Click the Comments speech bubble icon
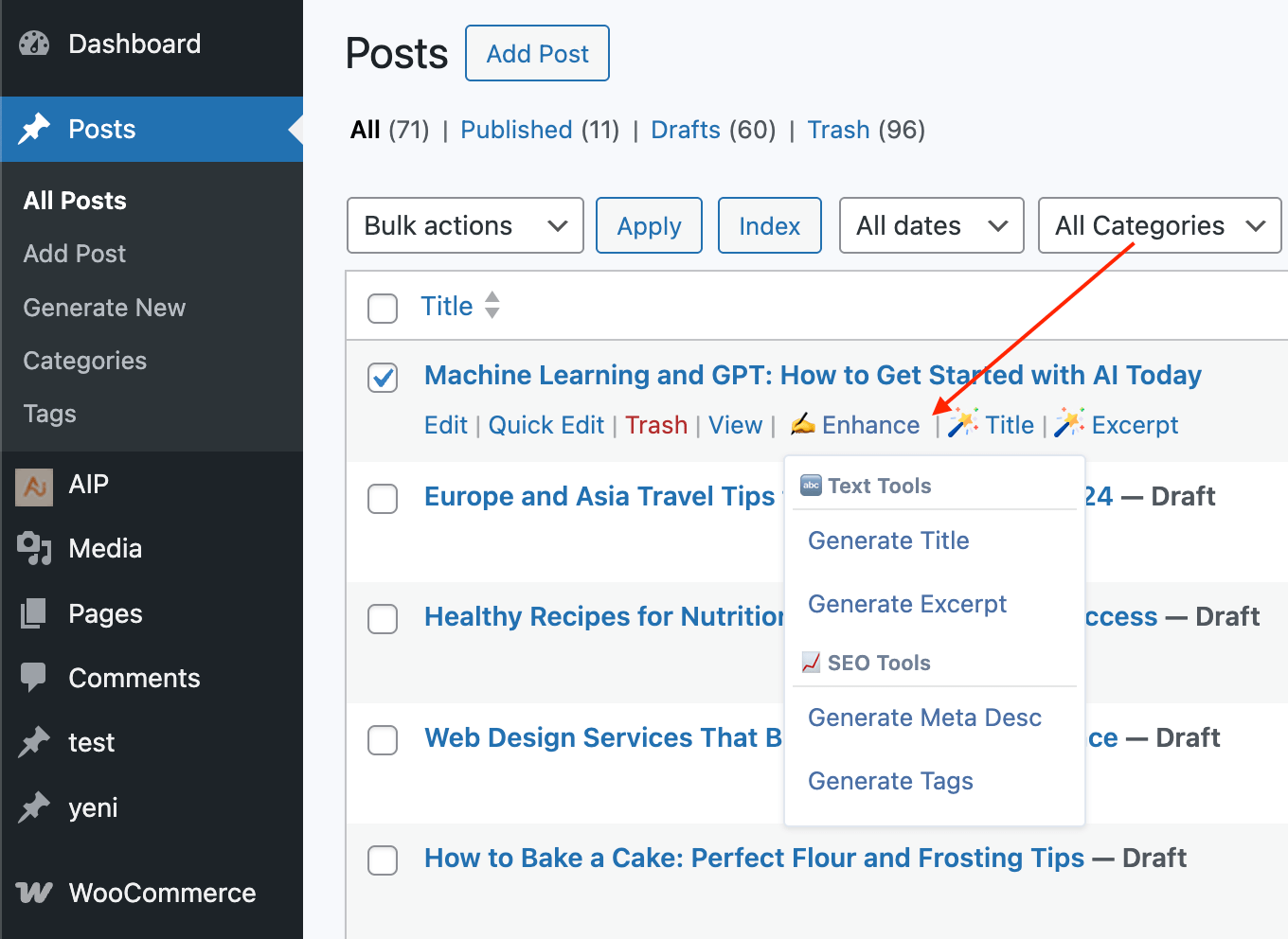 click(x=33, y=678)
